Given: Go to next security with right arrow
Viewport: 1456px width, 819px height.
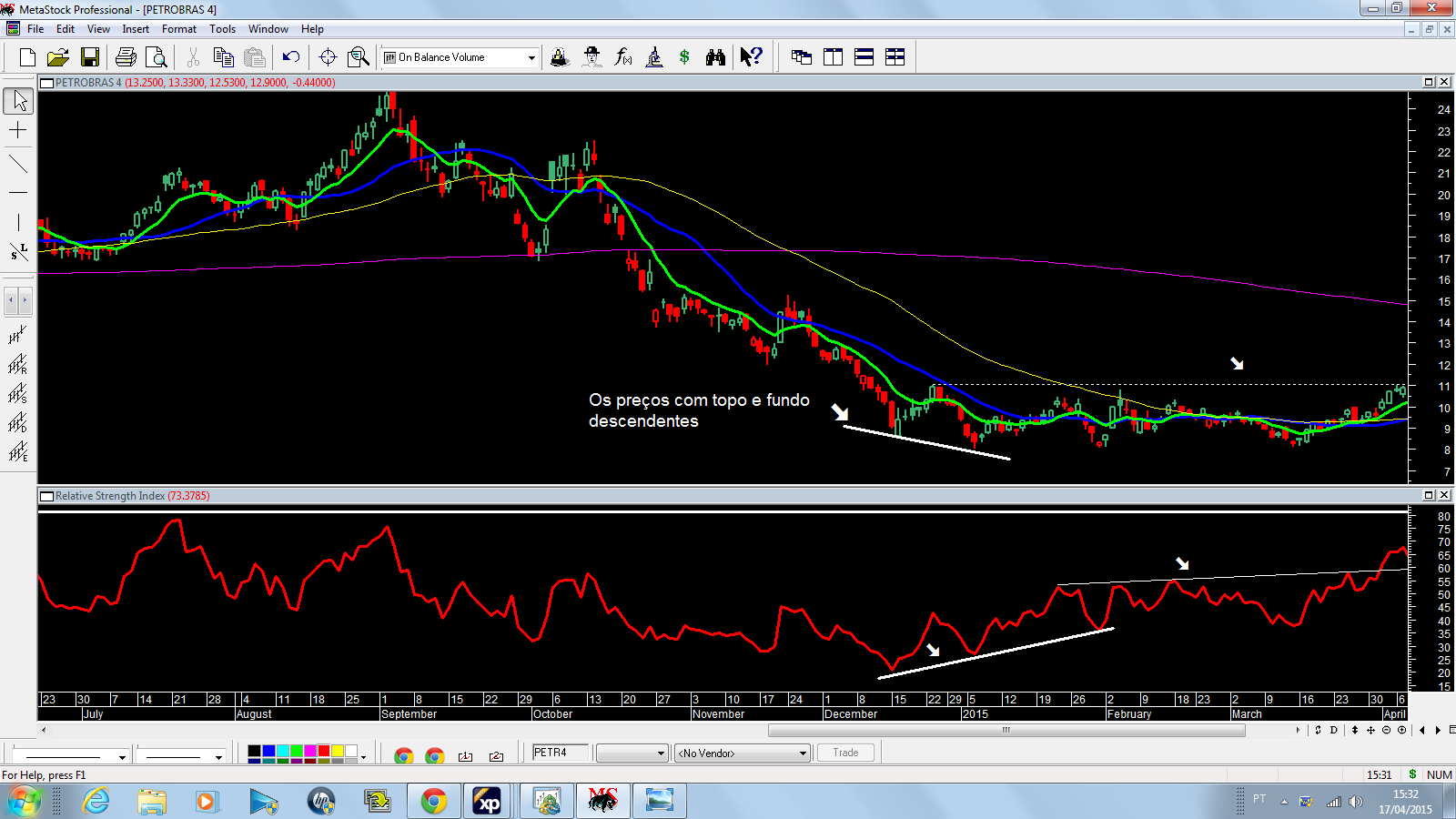Looking at the screenshot, I should coord(1437,730).
